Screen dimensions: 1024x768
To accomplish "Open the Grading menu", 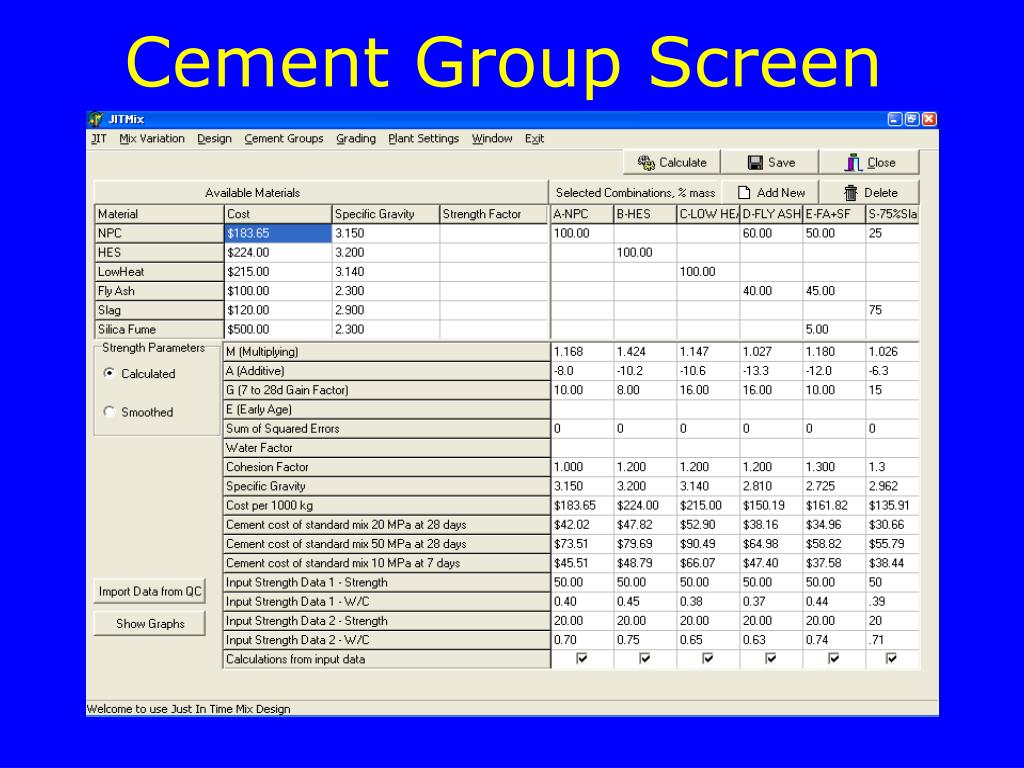I will coord(356,138).
